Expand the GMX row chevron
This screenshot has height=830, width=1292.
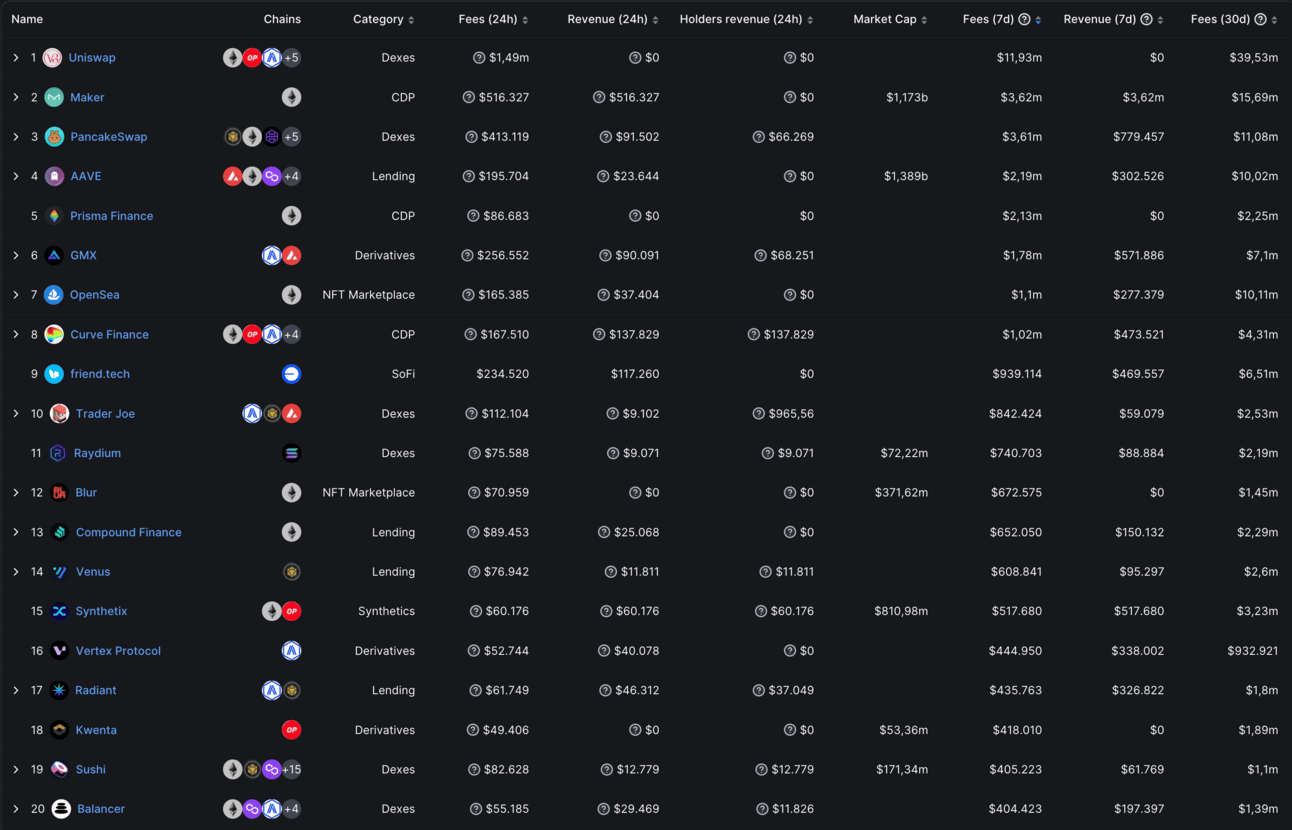pos(16,256)
